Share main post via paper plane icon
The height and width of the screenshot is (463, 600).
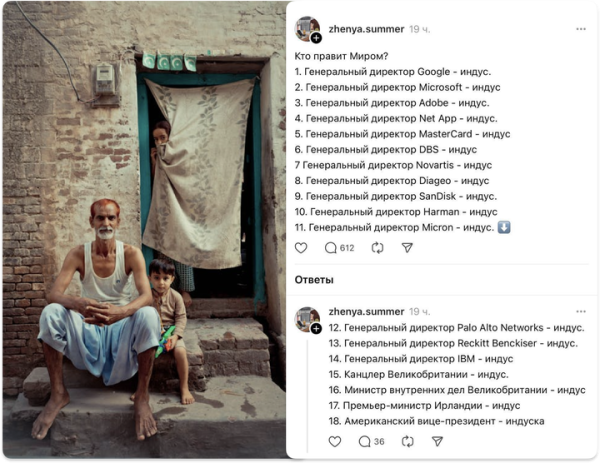pos(407,248)
